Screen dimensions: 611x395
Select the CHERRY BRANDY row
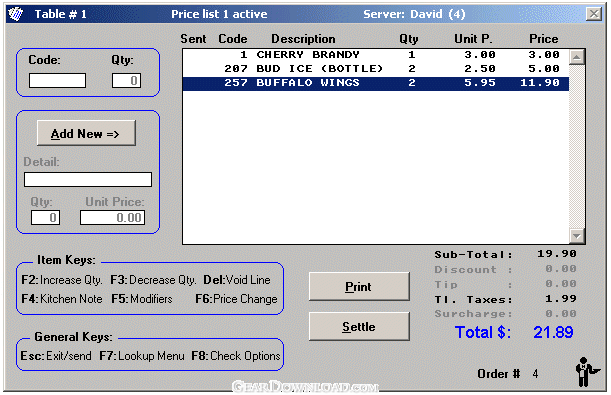376,55
